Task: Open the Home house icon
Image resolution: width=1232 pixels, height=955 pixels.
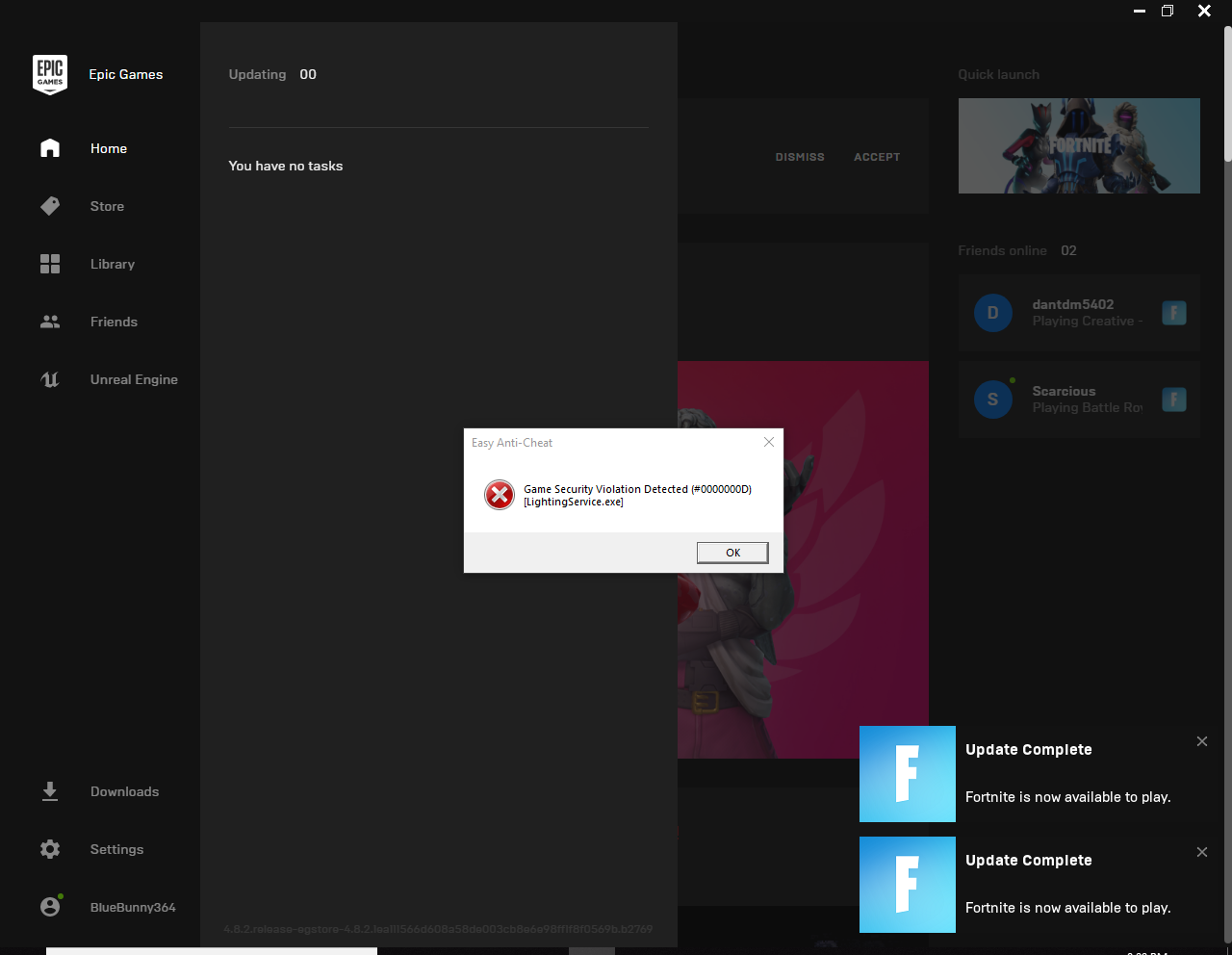Action: click(50, 148)
